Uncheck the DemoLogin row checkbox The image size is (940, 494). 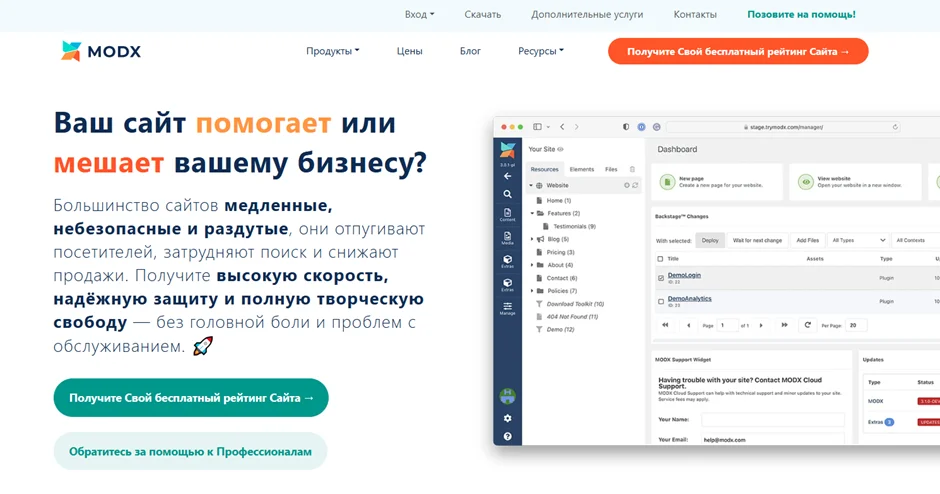[x=661, y=278]
